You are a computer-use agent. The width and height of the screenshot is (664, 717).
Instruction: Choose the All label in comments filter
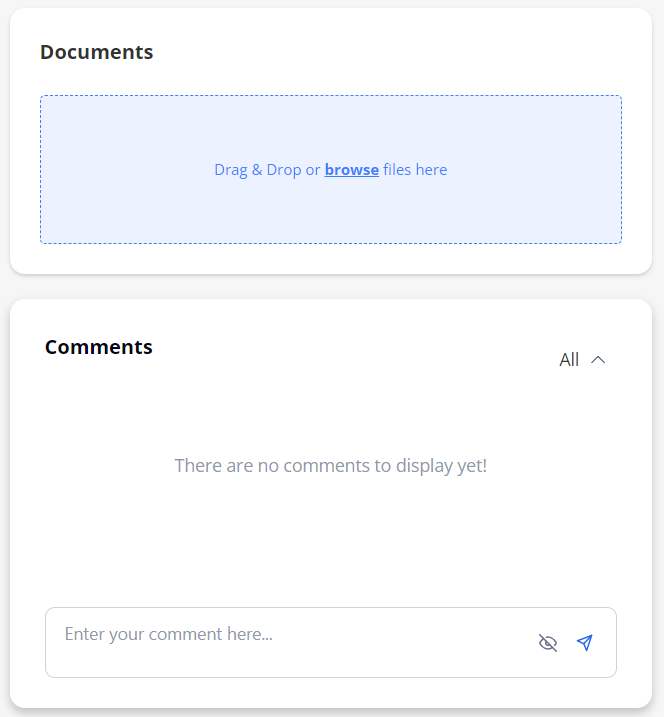click(x=569, y=360)
